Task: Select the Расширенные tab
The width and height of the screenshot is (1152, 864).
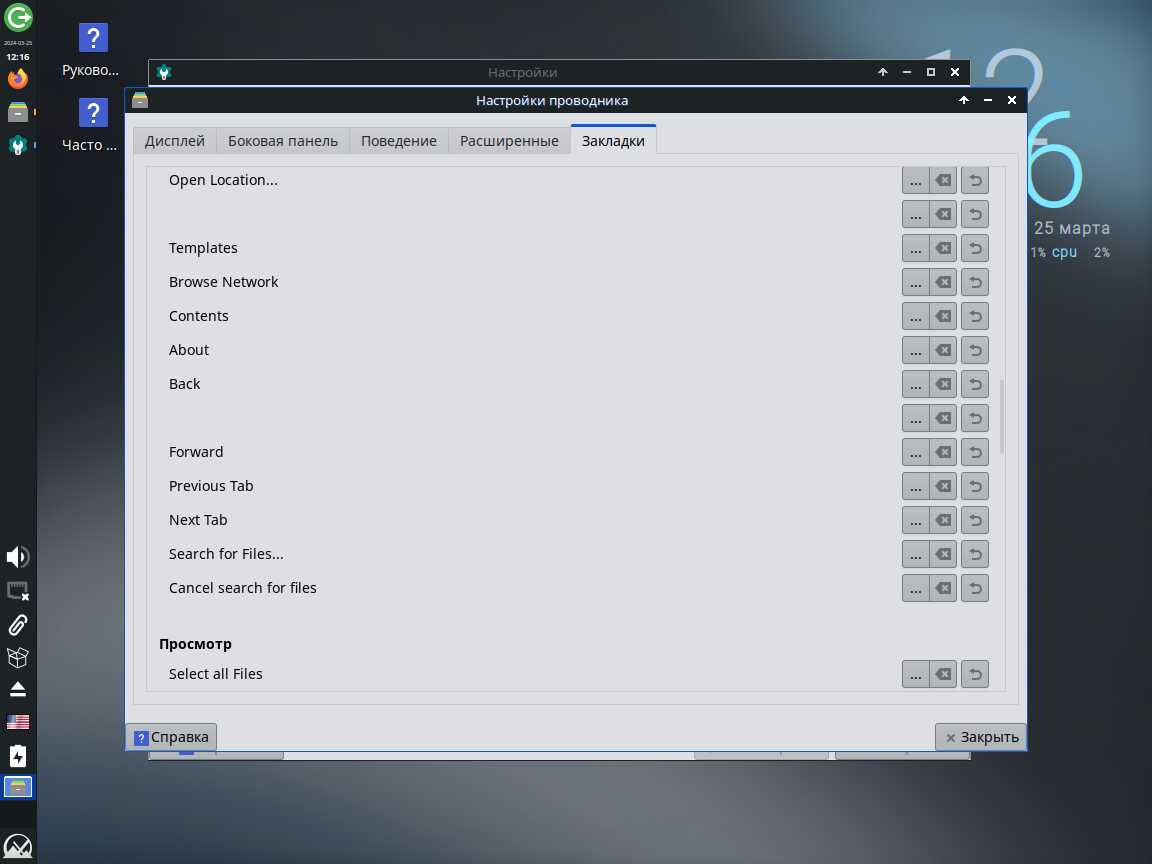Action: coord(509,140)
